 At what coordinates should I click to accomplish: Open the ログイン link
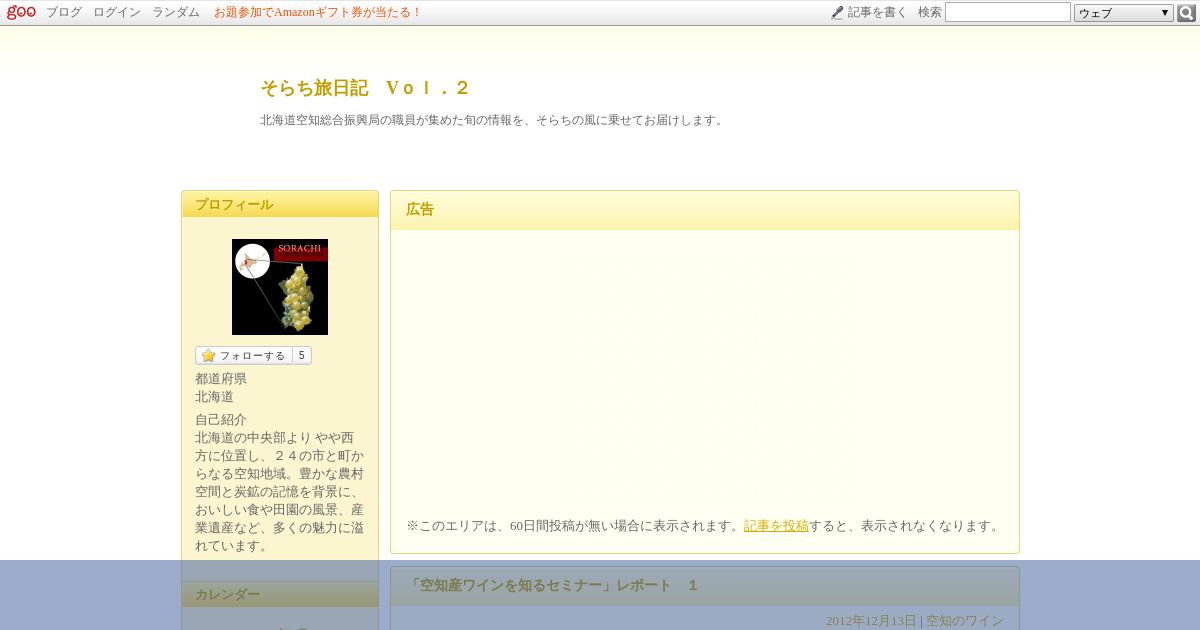pos(117,12)
